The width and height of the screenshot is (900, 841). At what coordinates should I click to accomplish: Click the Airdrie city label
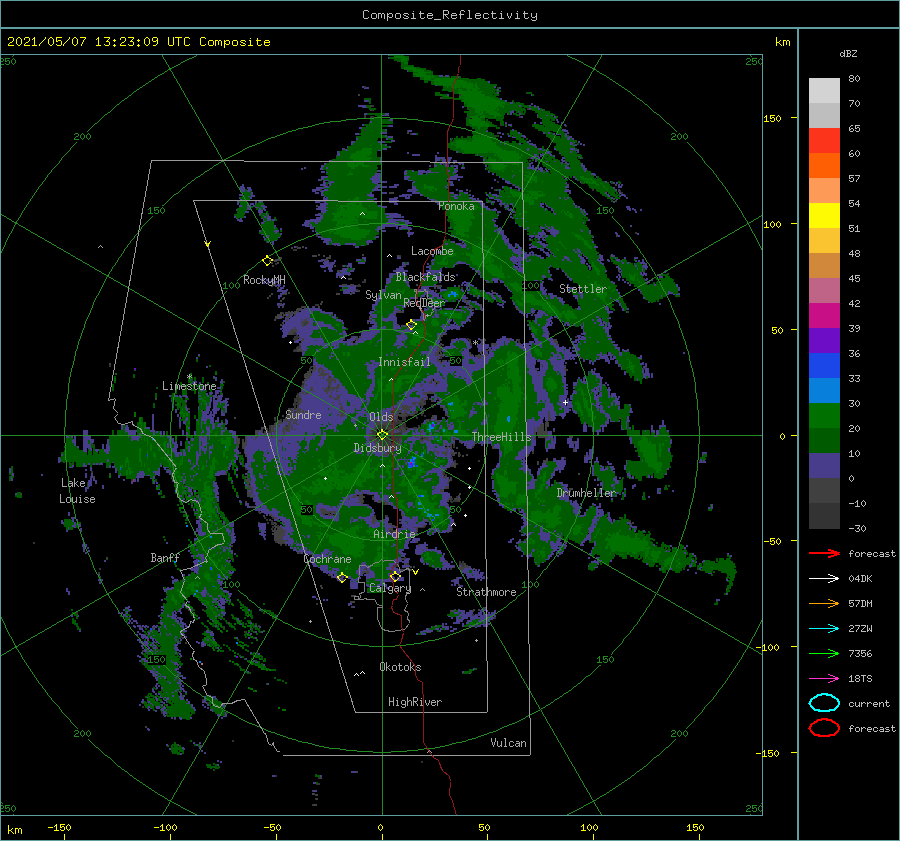point(394,534)
